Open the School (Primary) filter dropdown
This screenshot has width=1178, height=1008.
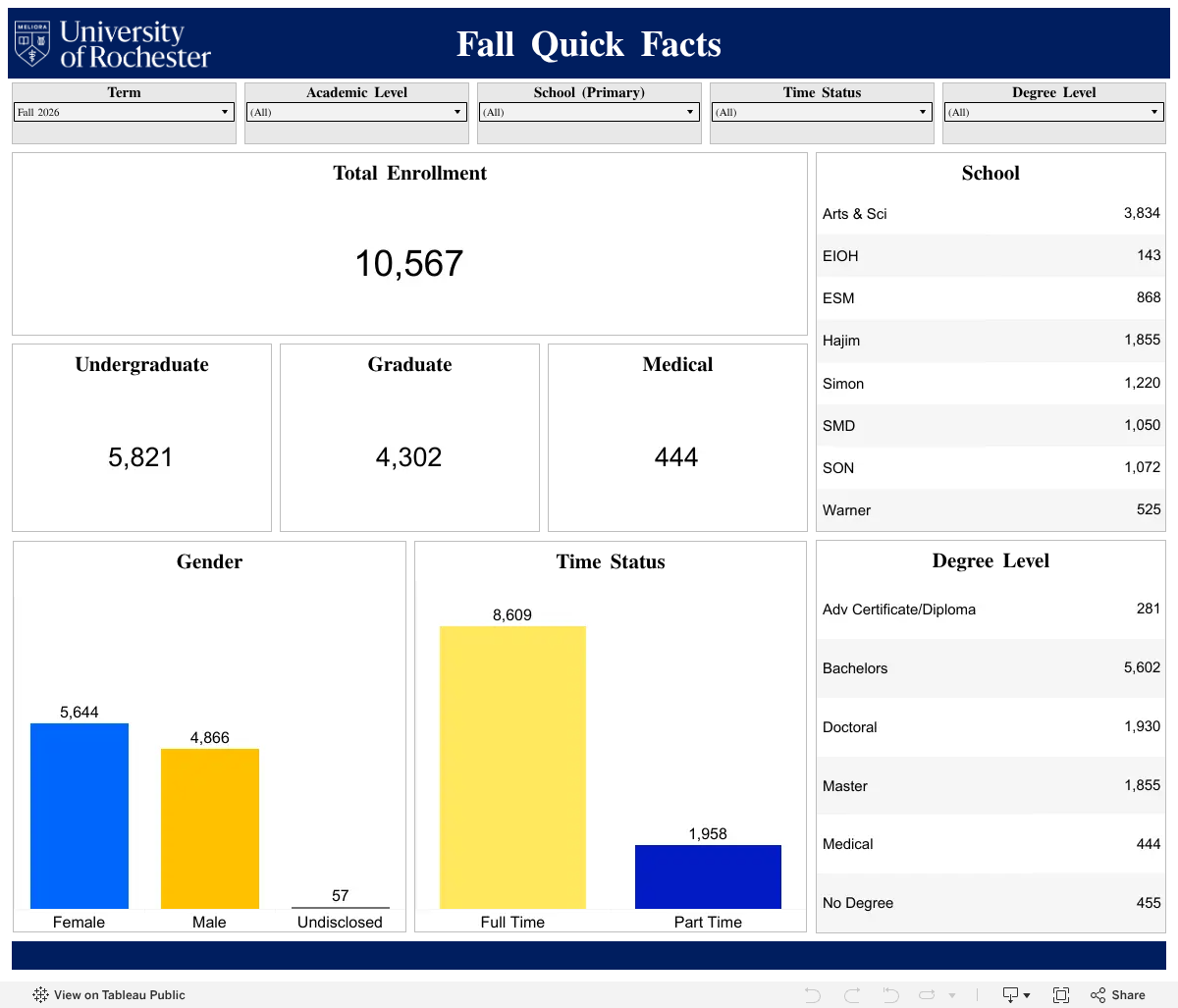point(589,112)
